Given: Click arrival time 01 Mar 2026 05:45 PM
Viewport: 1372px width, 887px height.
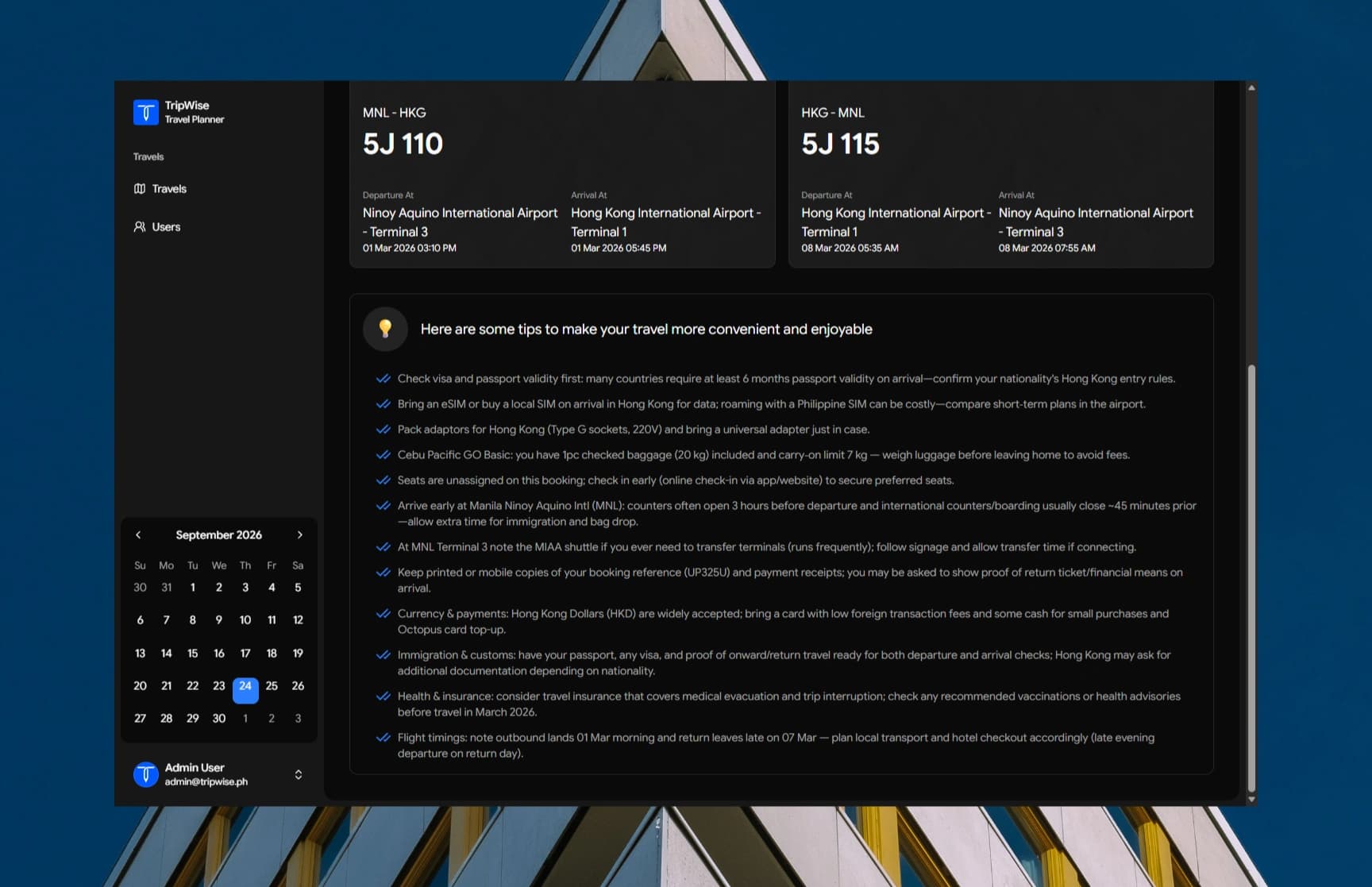Looking at the screenshot, I should (619, 249).
